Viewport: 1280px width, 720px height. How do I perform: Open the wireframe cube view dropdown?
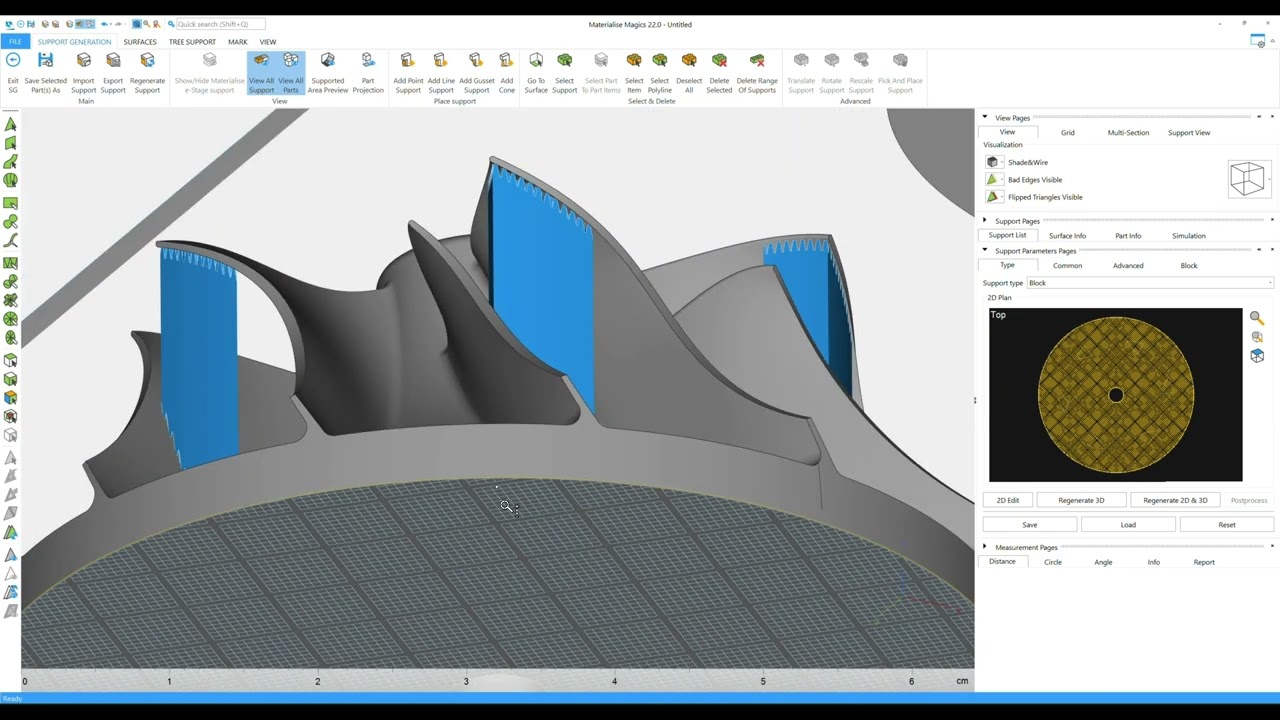pyautogui.click(x=1248, y=179)
